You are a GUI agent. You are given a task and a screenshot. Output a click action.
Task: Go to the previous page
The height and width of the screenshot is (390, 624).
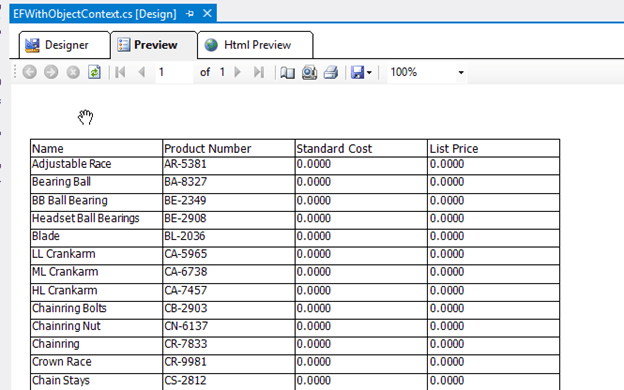pos(141,72)
